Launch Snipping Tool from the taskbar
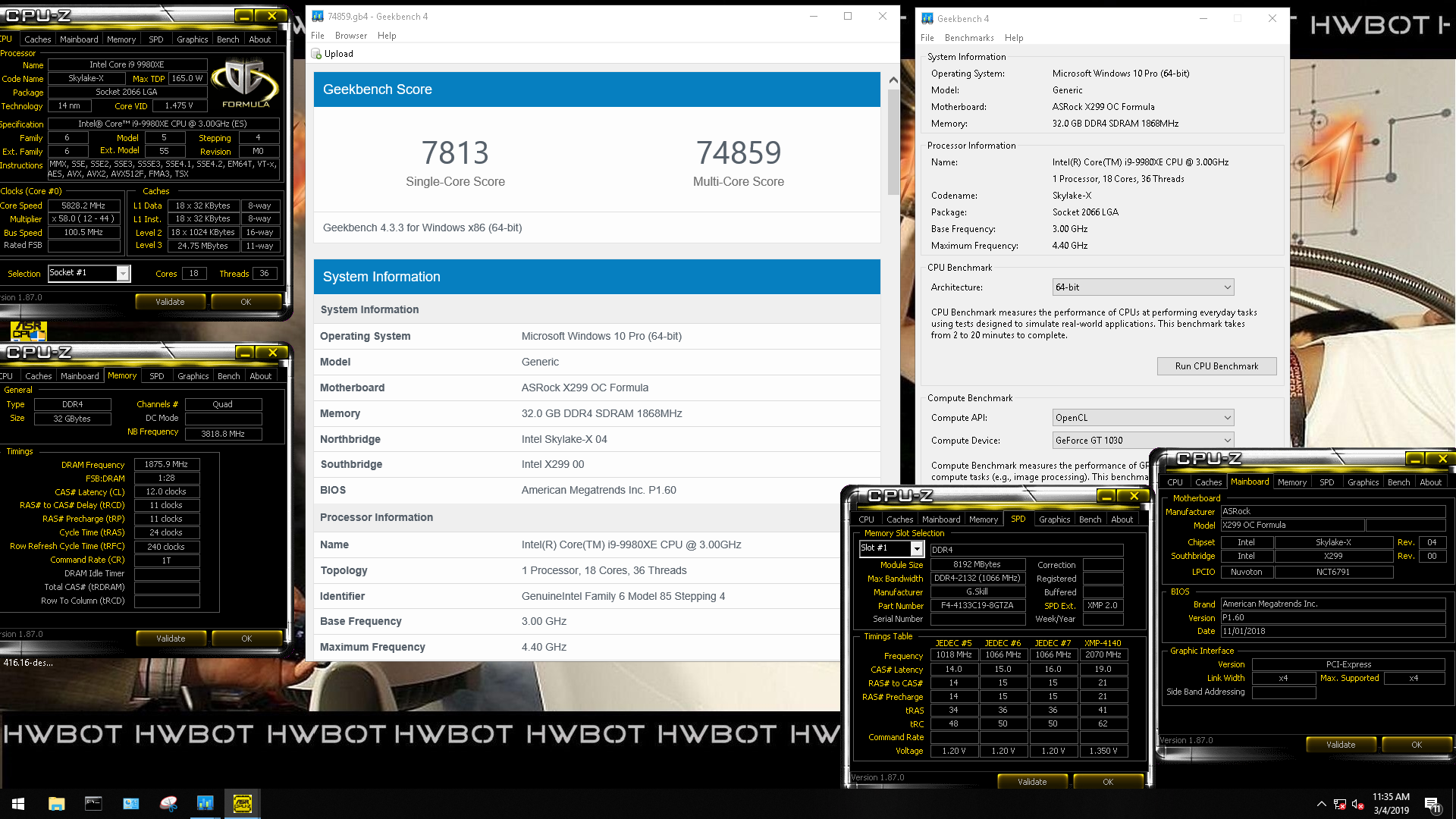 click(x=168, y=804)
